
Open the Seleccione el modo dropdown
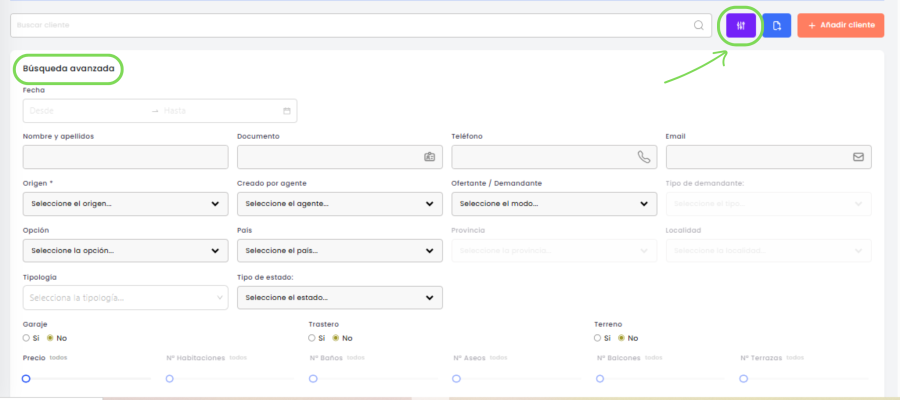click(554, 204)
